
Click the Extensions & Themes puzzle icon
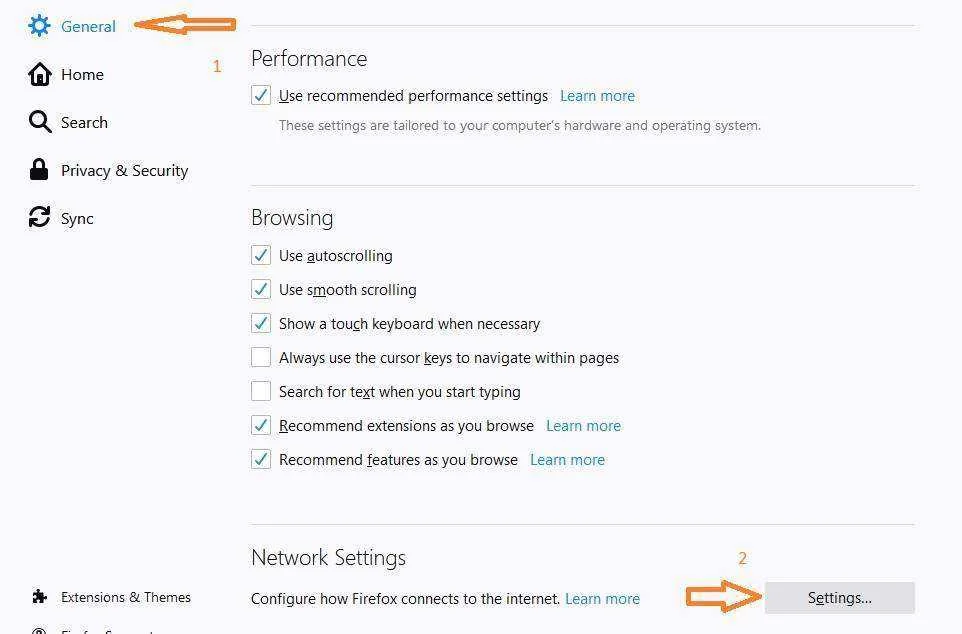point(39,597)
